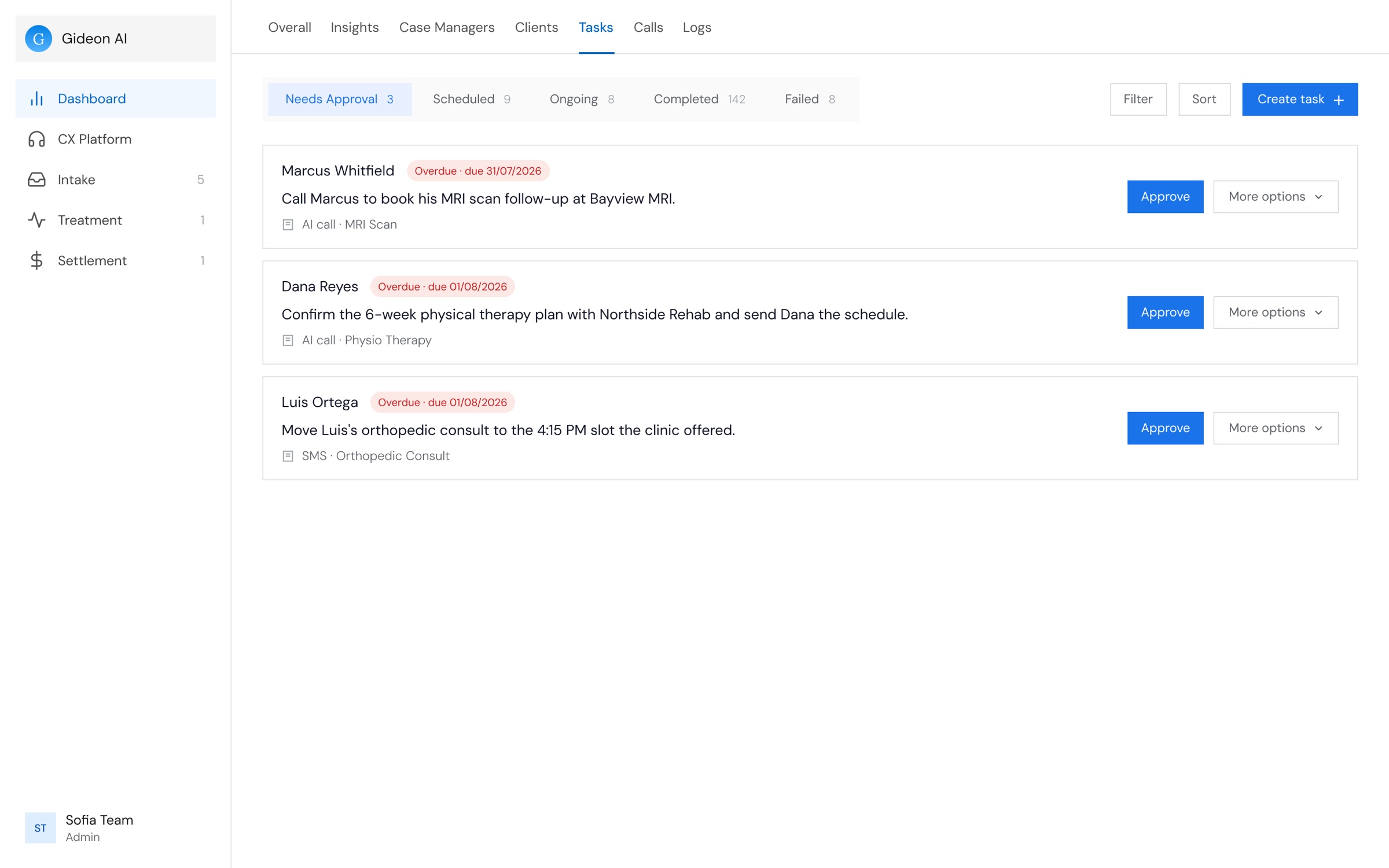1389x868 pixels.
Task: Click the Dashboard bar chart icon
Action: point(36,98)
